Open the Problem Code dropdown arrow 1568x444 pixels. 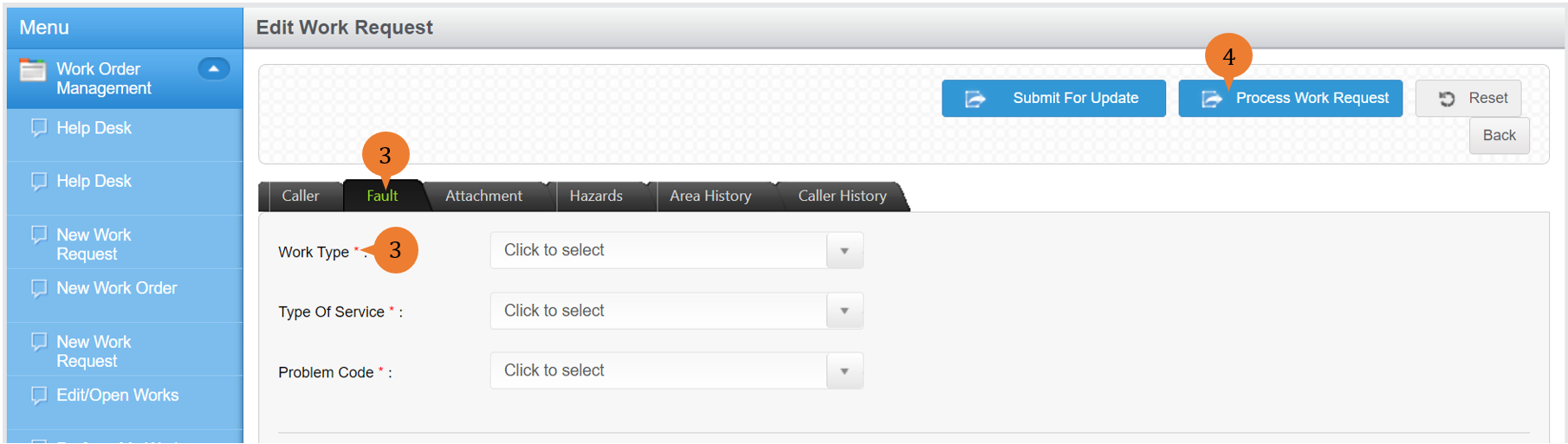[x=845, y=371]
